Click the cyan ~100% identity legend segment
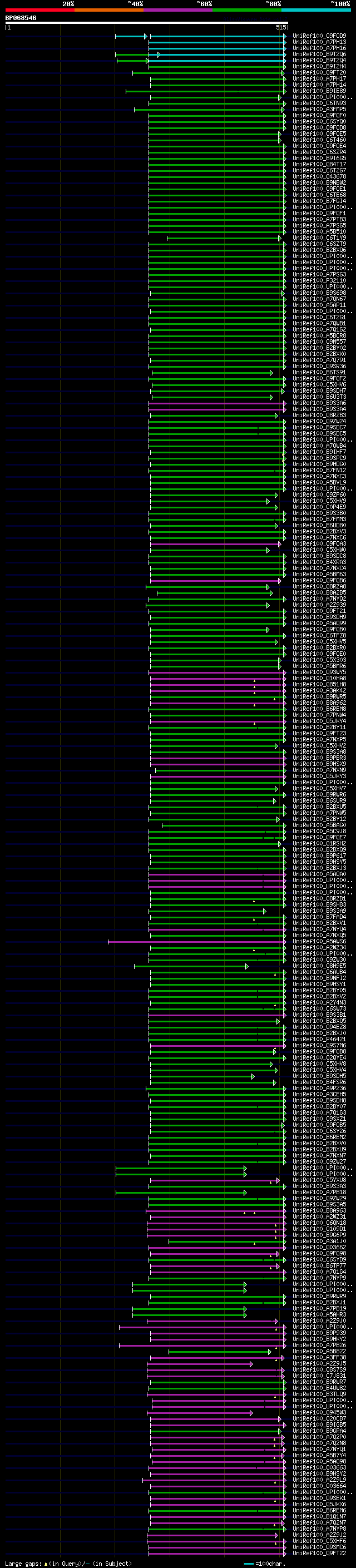The width and height of the screenshot is (356, 1568). coord(317,10)
